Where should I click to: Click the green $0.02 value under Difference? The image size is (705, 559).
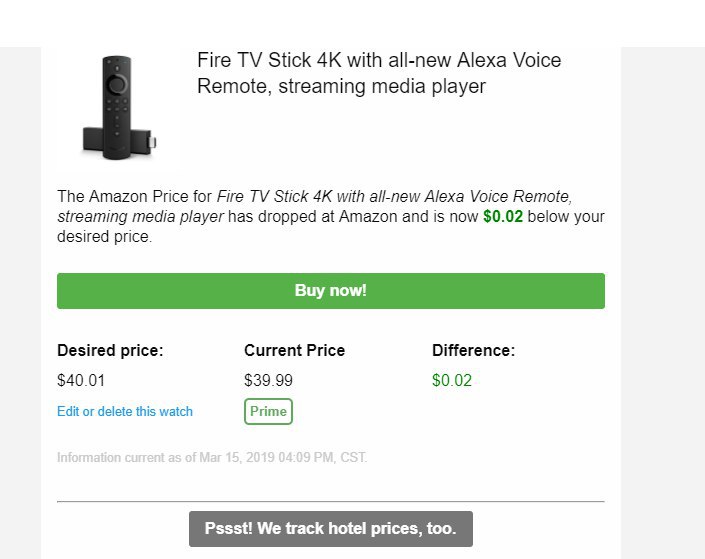pos(452,380)
